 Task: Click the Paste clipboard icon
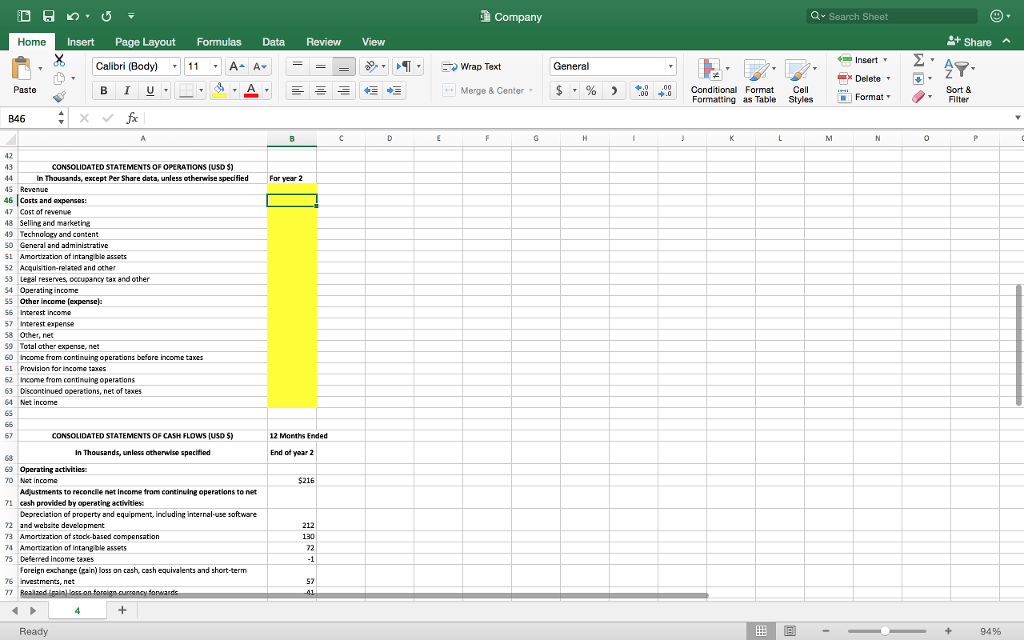click(x=22, y=69)
